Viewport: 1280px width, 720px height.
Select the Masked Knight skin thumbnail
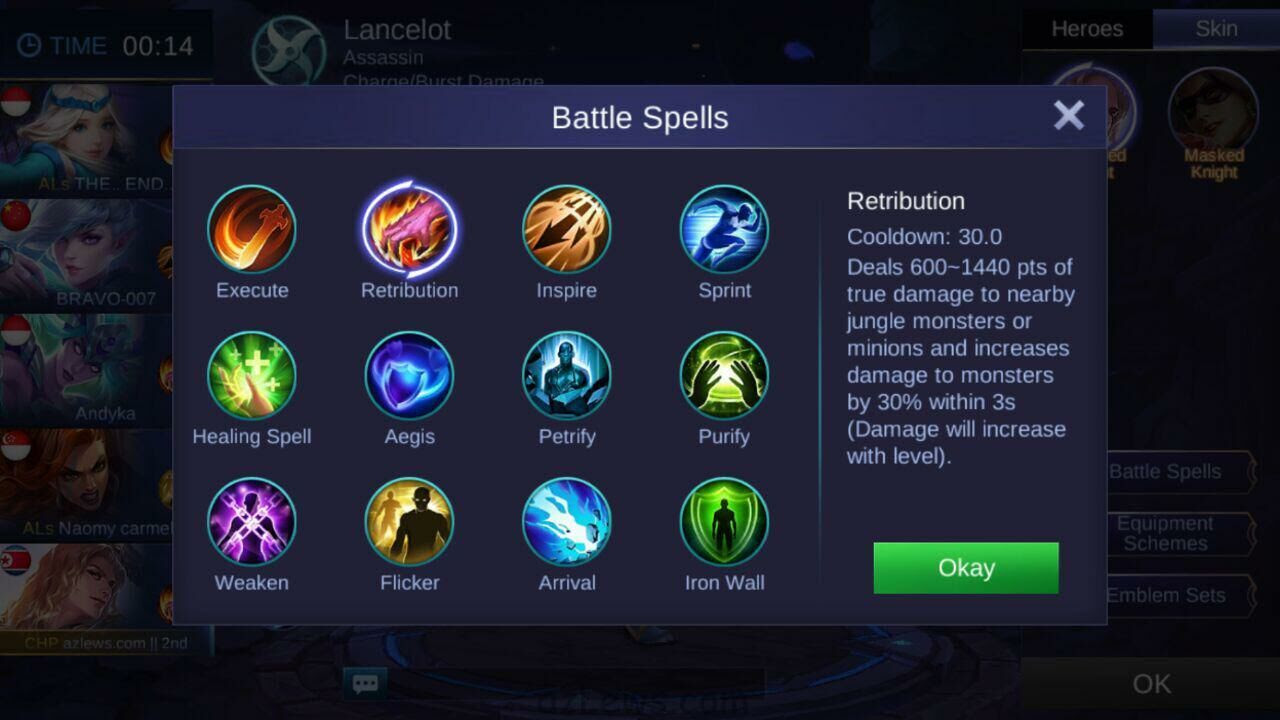pyautogui.click(x=1213, y=124)
